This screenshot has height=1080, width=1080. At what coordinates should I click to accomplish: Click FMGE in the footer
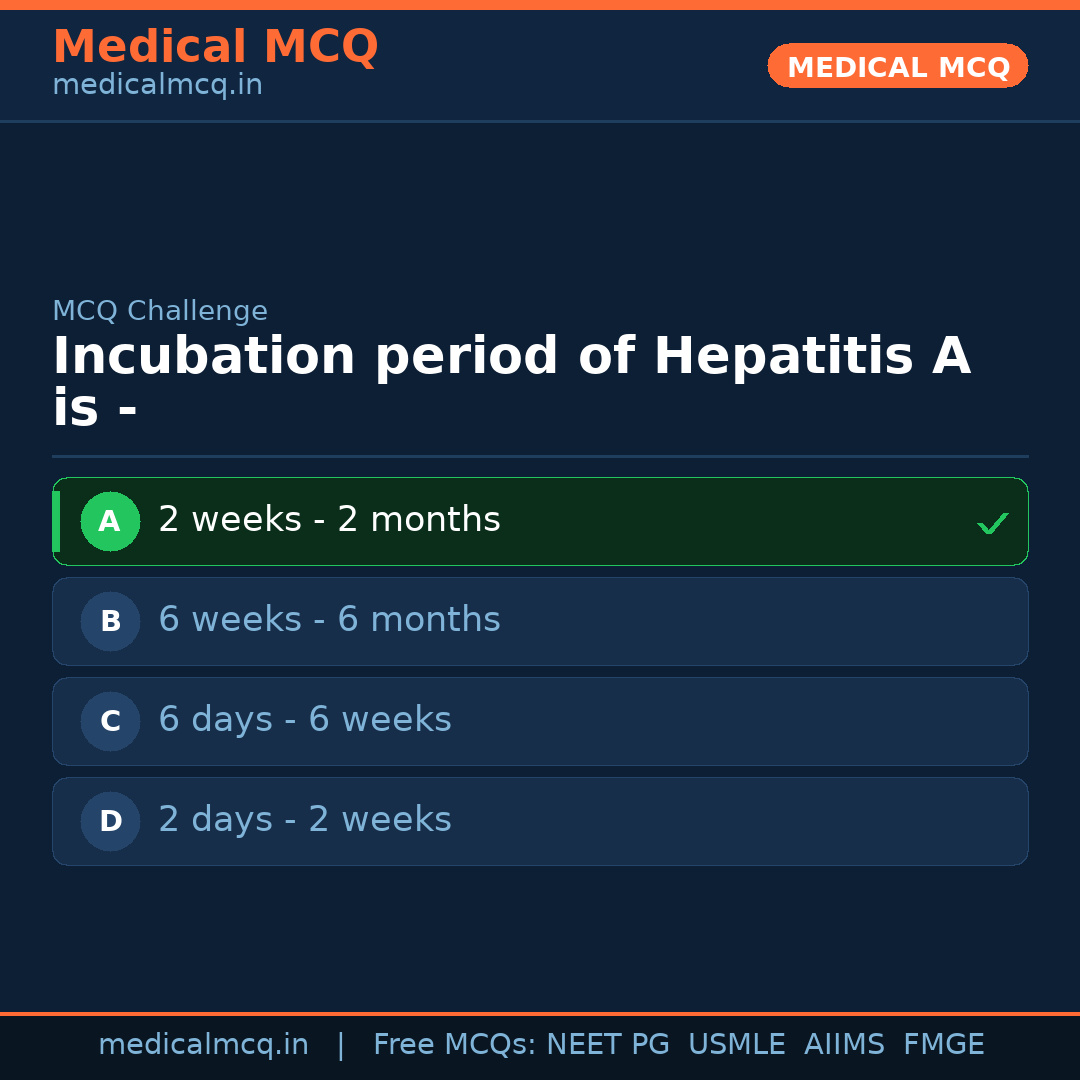coord(943,1045)
